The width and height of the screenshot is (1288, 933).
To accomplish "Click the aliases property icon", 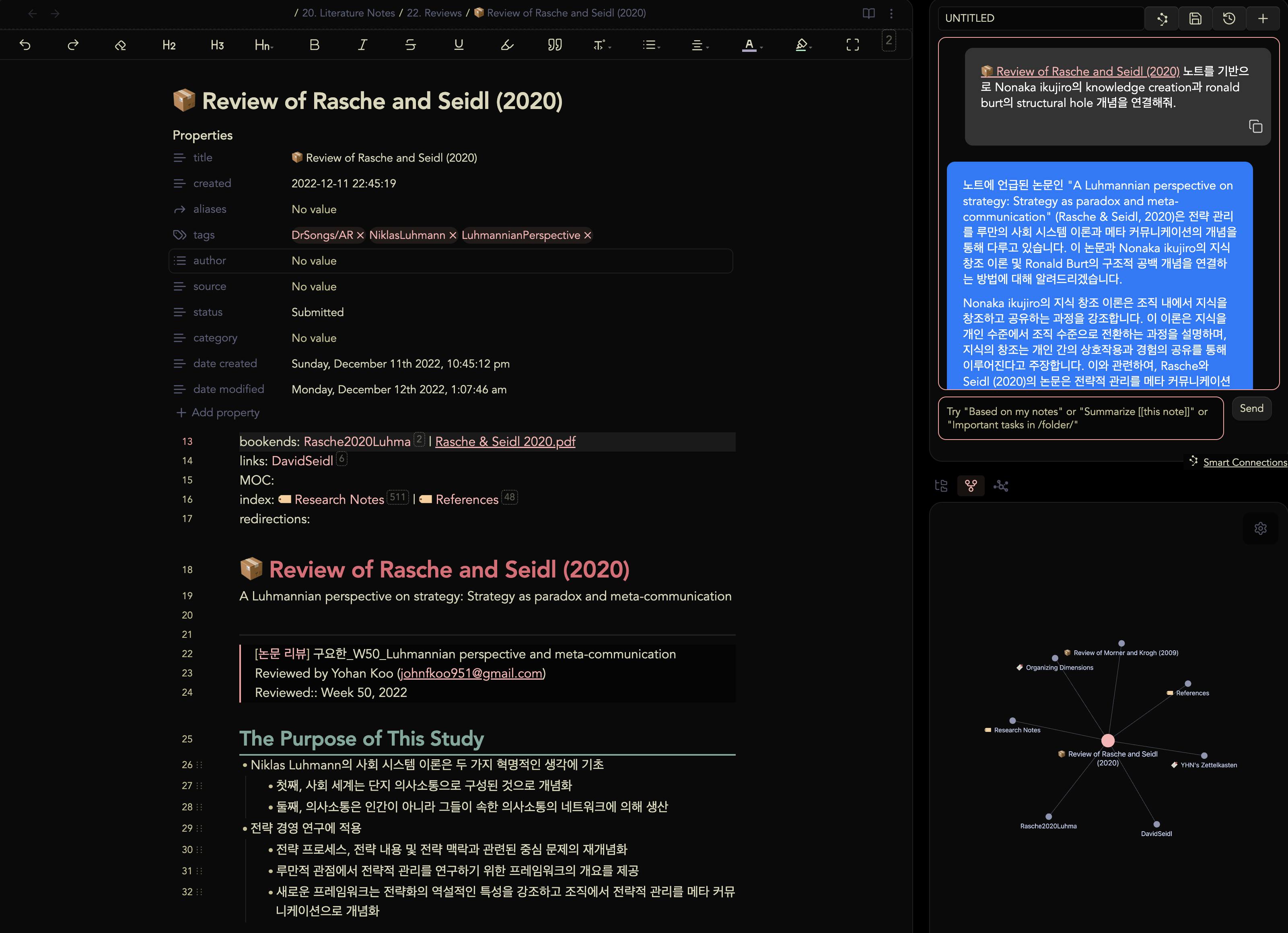I will pos(179,210).
